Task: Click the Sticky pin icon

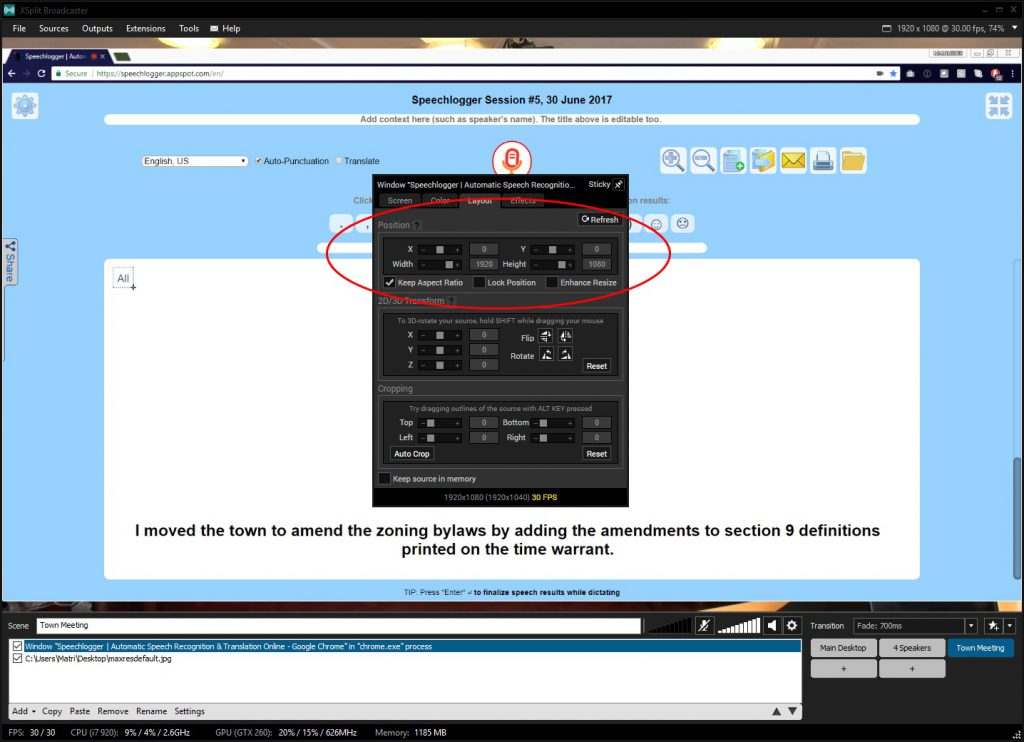Action: click(x=618, y=185)
